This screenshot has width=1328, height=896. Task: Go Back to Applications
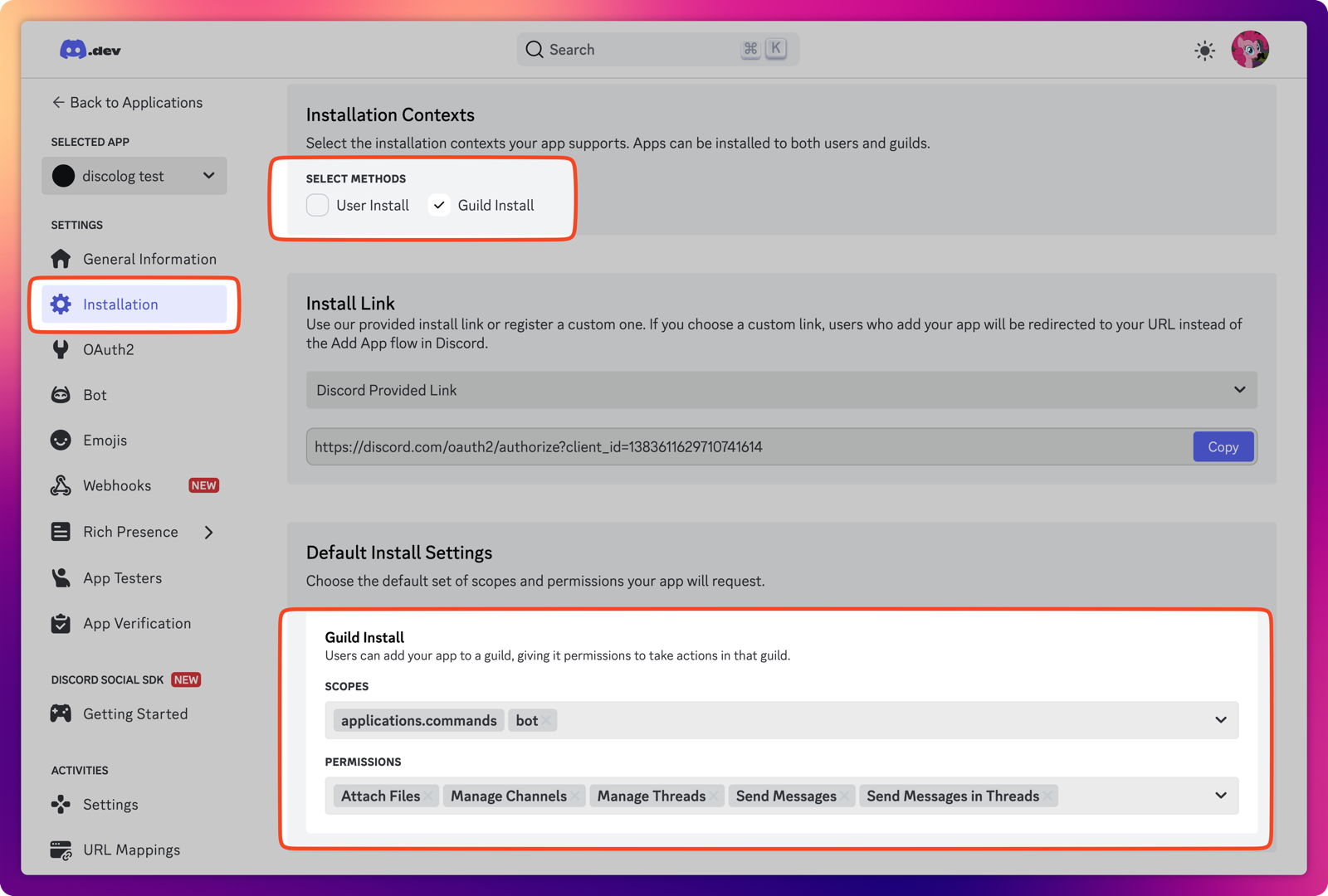(127, 102)
